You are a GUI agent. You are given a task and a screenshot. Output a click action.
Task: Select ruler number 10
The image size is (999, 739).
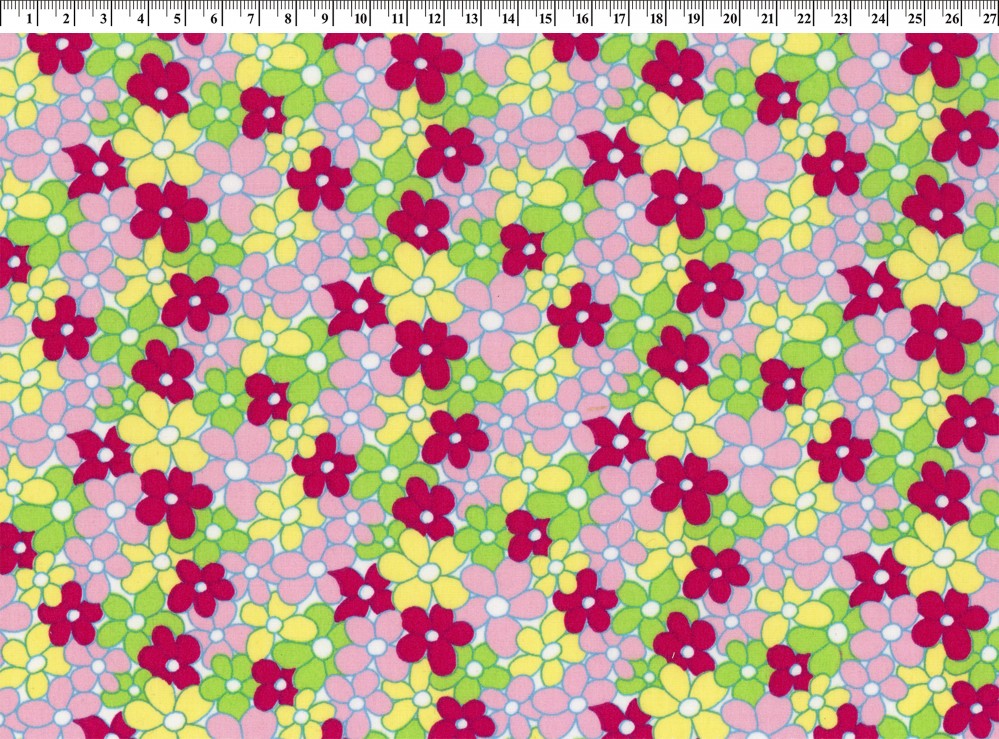361,19
